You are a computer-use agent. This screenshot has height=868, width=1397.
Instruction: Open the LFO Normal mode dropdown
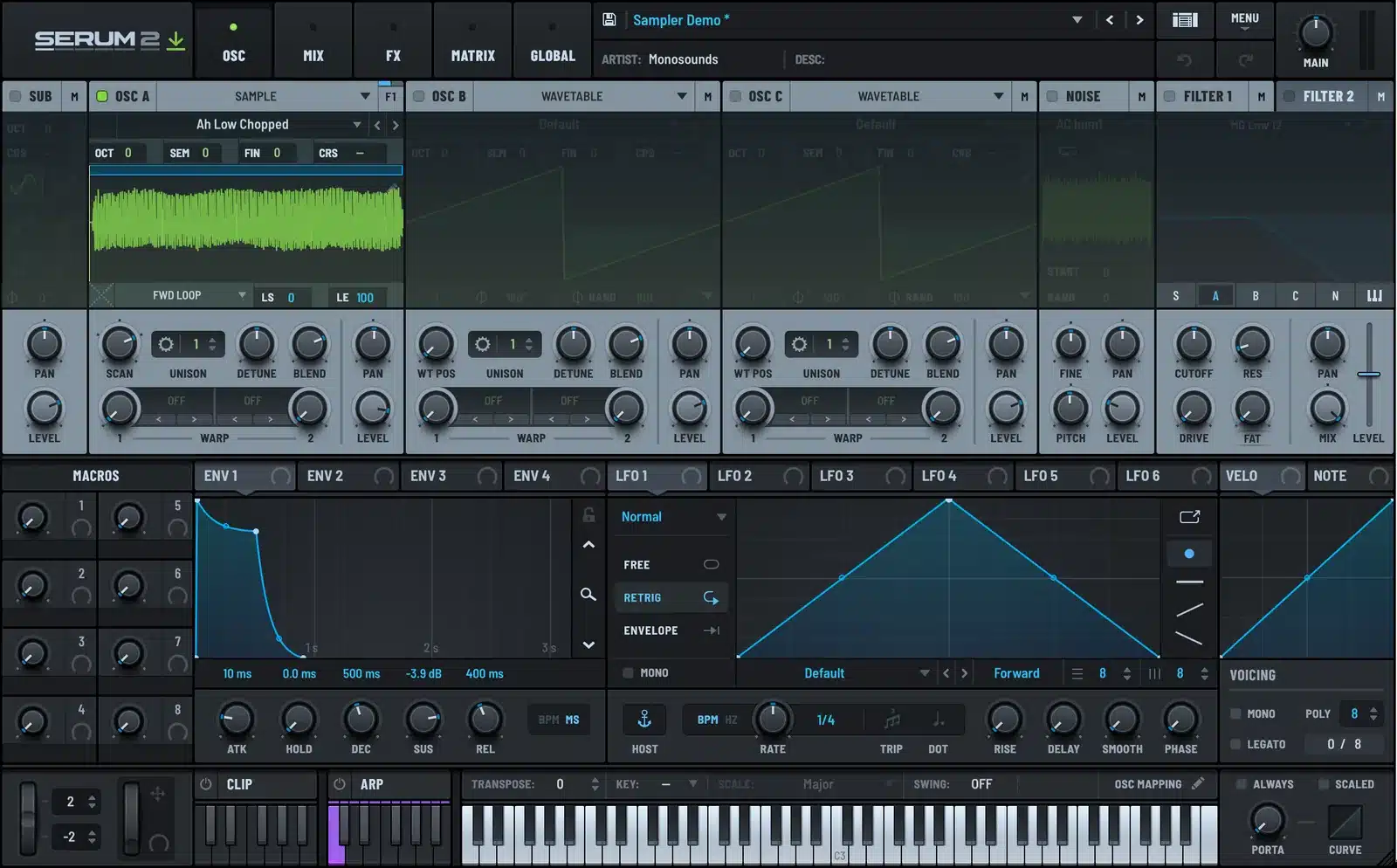(672, 517)
